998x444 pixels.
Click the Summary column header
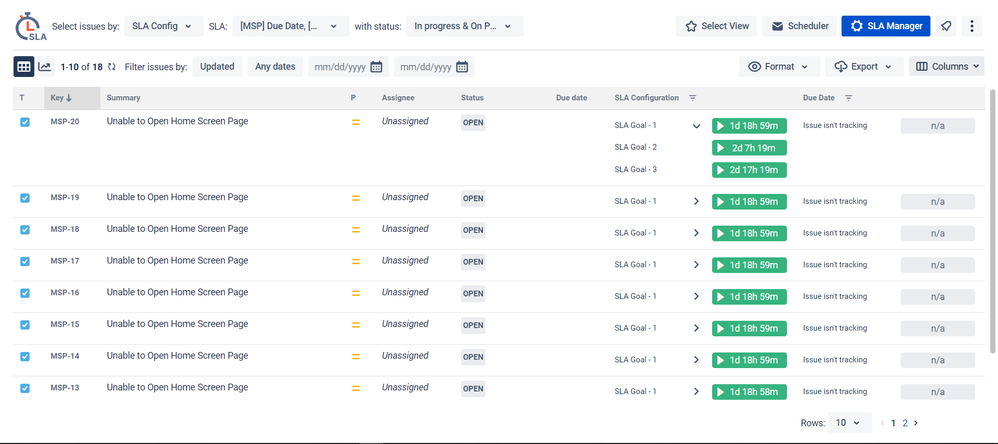[x=123, y=98]
